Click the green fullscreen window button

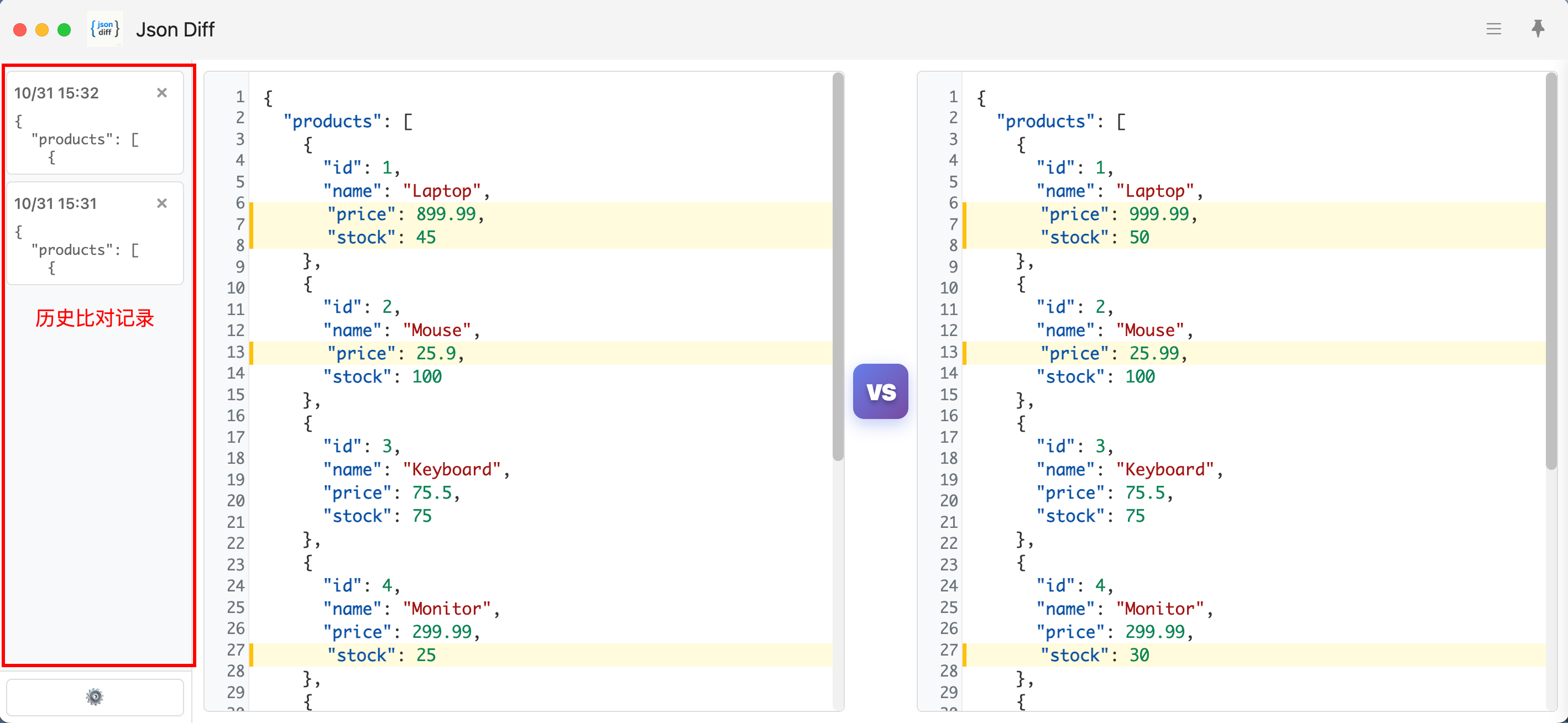click(64, 30)
